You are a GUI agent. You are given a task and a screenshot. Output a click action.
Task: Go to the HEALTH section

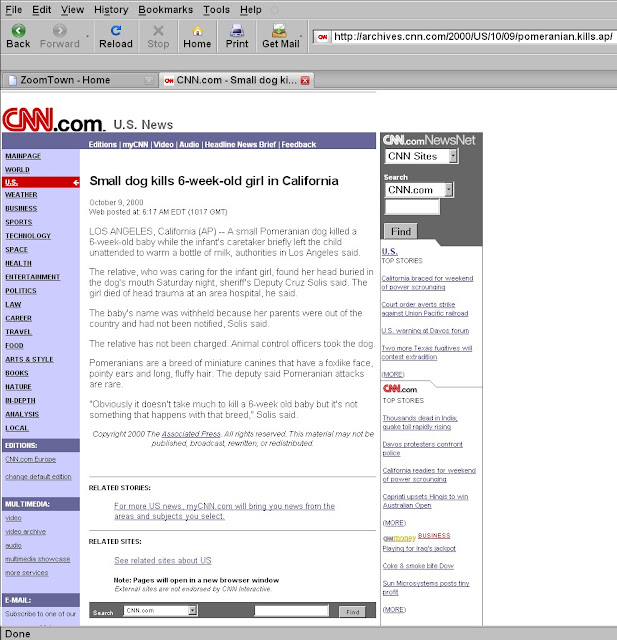pyautogui.click(x=18, y=263)
